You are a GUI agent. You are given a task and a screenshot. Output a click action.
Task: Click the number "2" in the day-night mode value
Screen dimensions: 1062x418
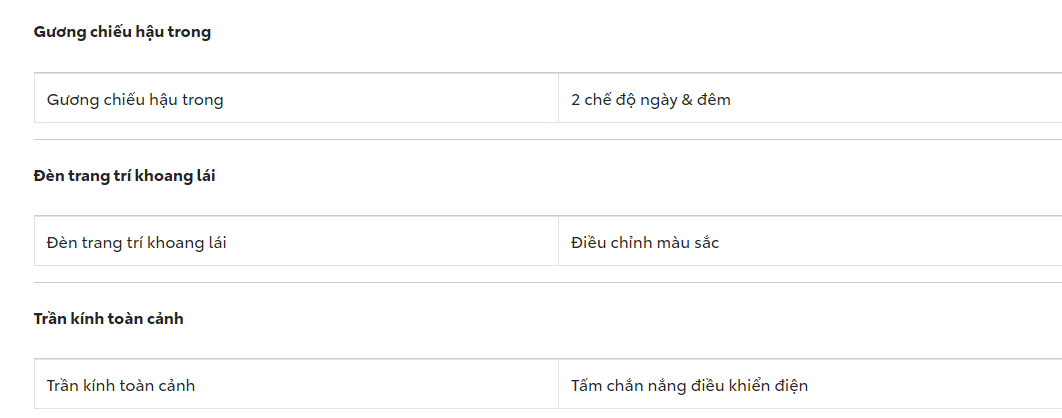coord(576,100)
